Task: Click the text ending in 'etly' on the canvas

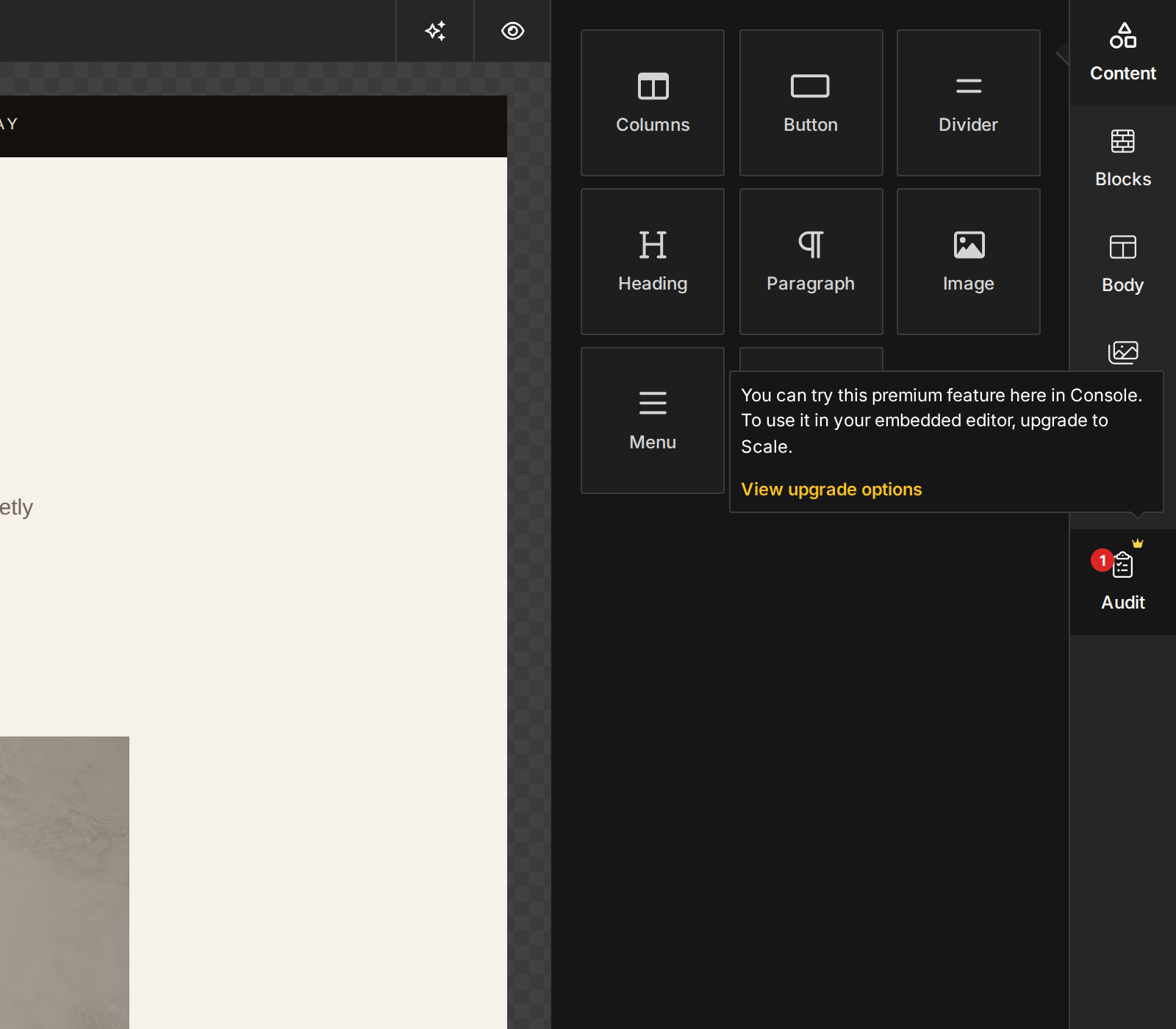Action: point(16,508)
